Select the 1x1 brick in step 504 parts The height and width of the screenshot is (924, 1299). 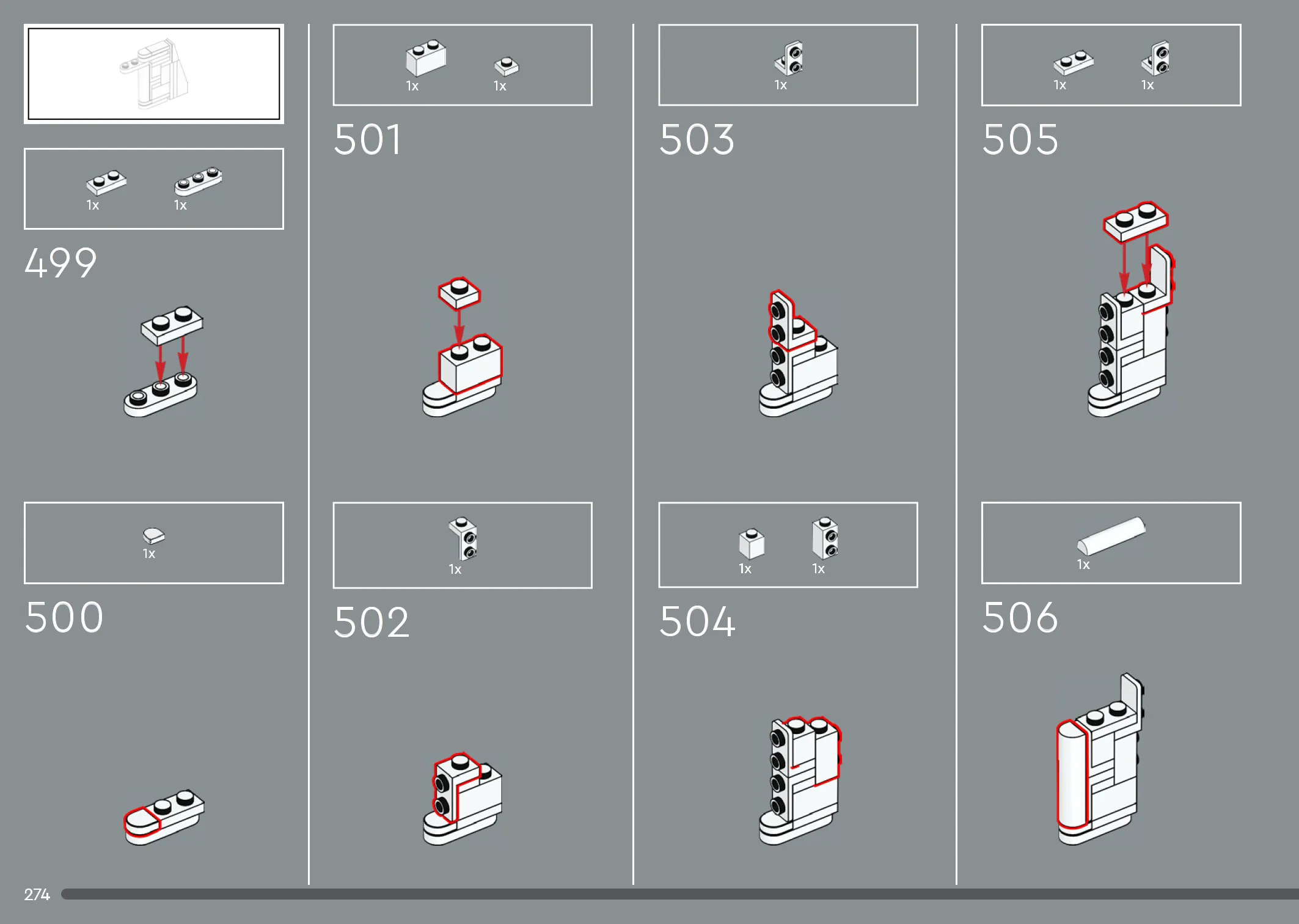[x=752, y=543]
